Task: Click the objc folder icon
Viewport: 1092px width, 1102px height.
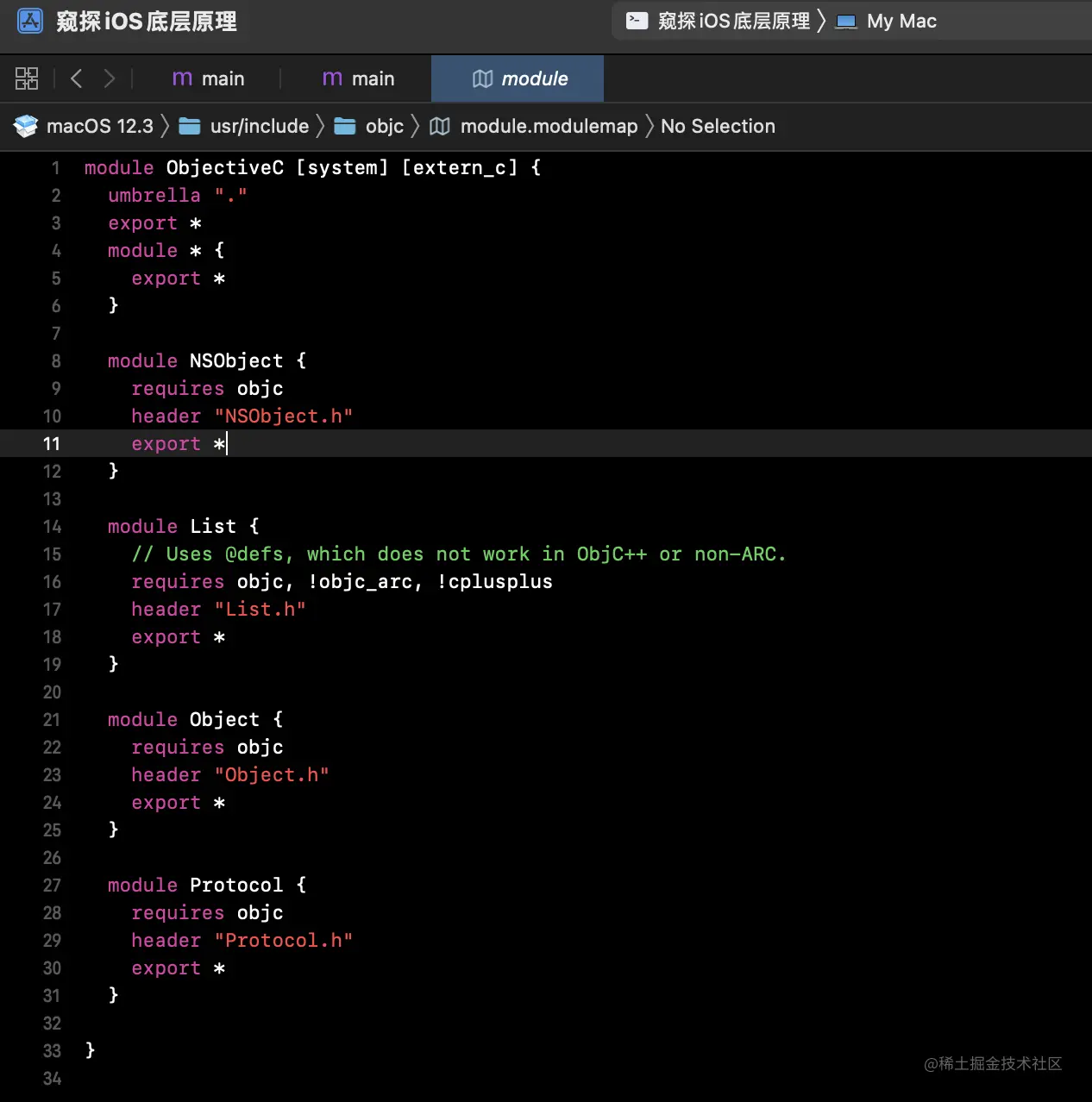Action: 345,126
